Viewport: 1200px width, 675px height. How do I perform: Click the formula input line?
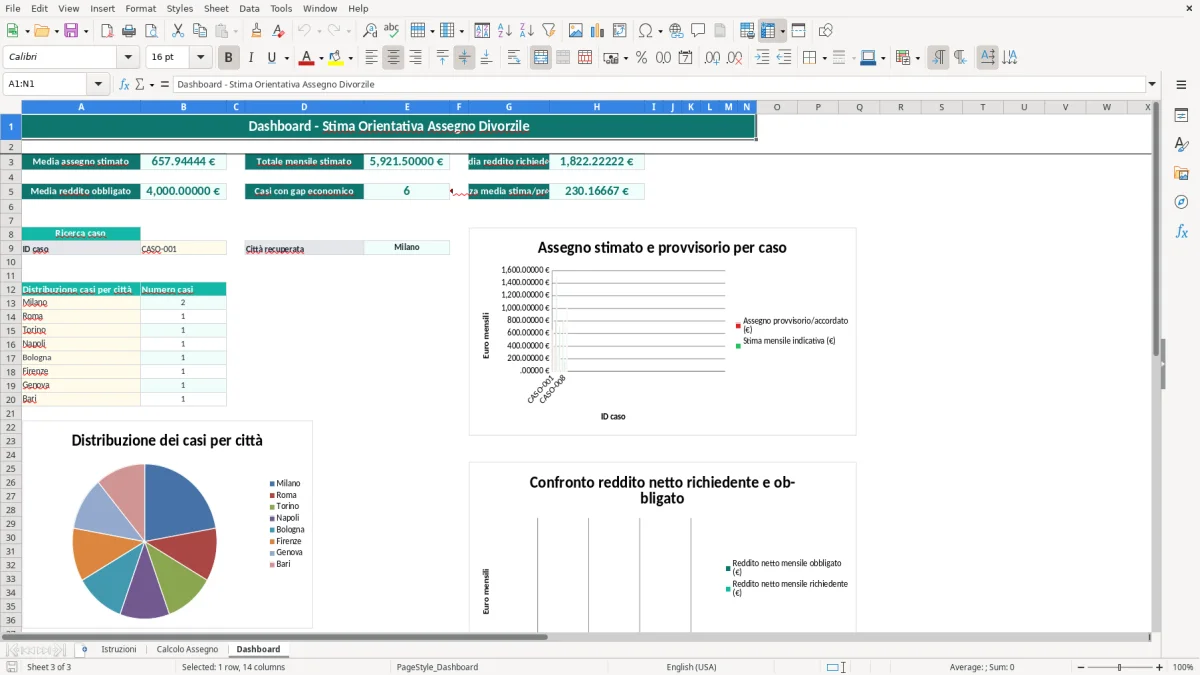click(659, 84)
